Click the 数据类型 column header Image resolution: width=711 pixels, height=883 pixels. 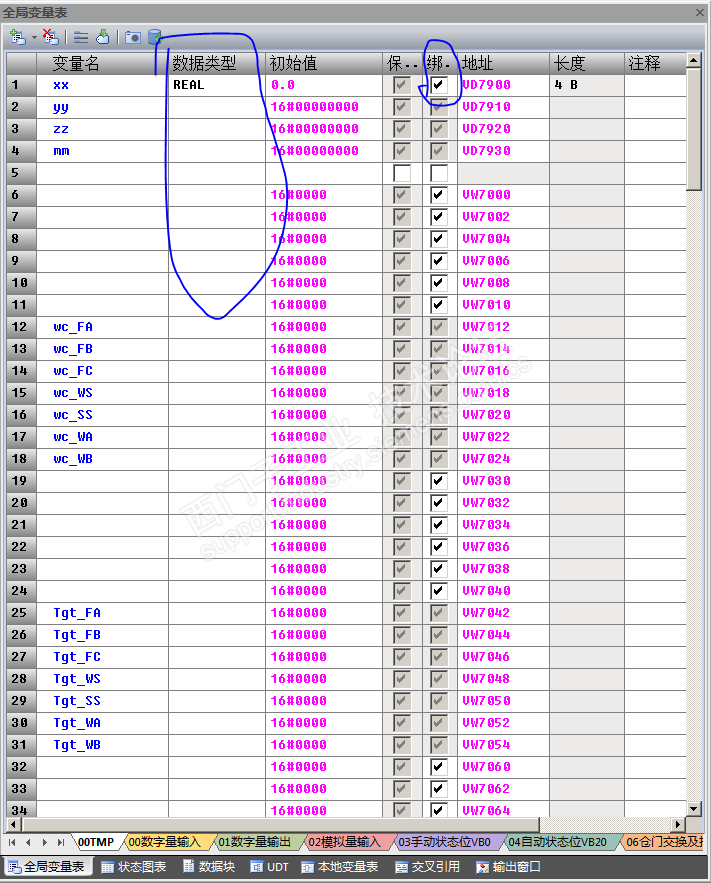point(217,64)
